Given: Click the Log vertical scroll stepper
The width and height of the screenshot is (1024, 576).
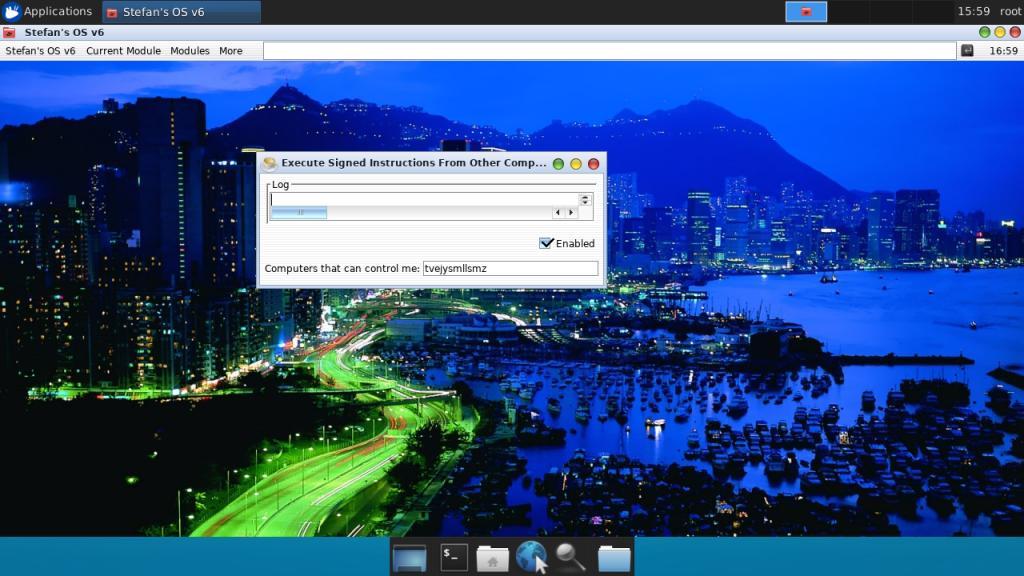Looking at the screenshot, I should (585, 199).
